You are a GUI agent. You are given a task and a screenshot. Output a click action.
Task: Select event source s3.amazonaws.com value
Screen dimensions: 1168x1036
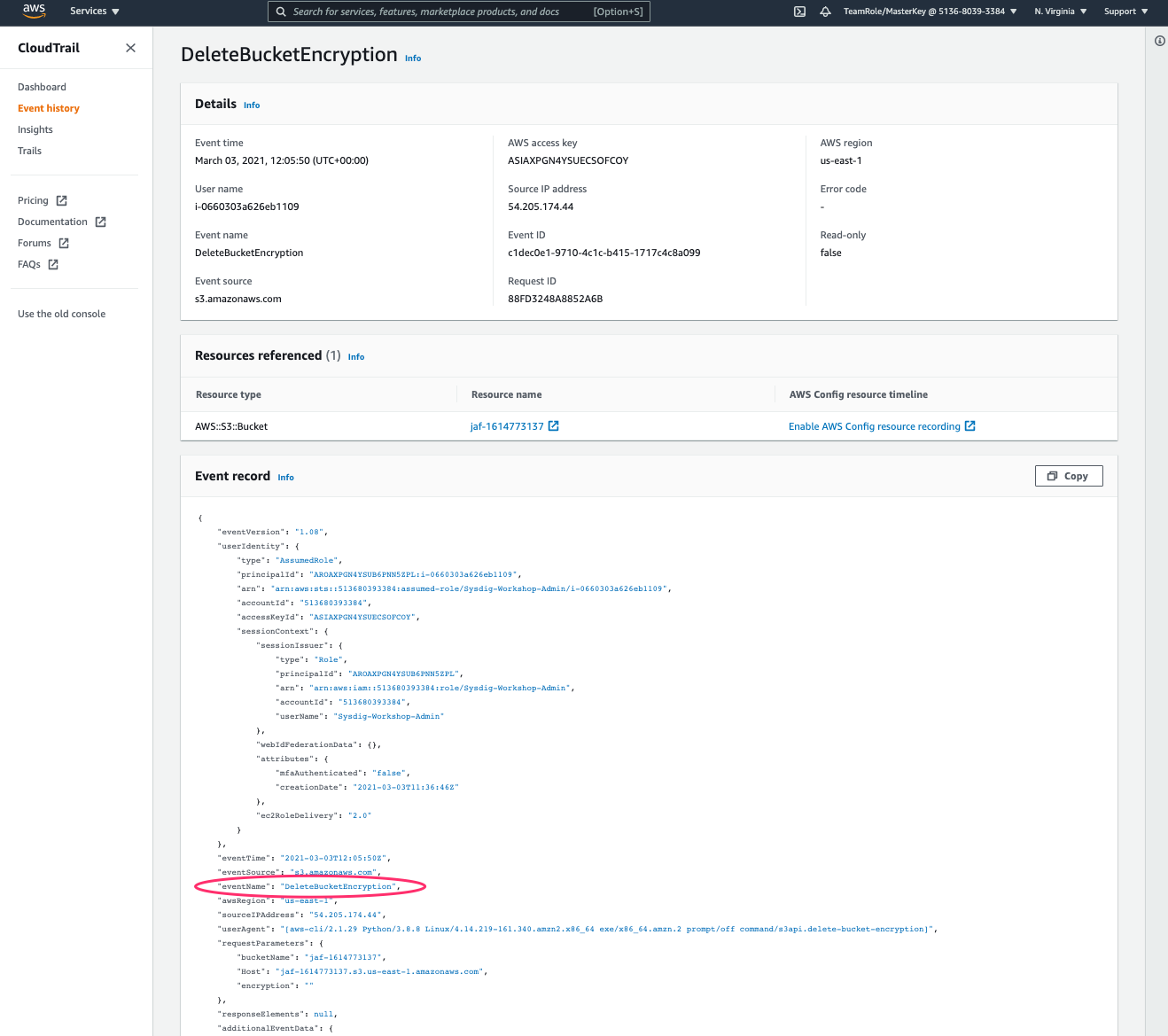pos(238,299)
